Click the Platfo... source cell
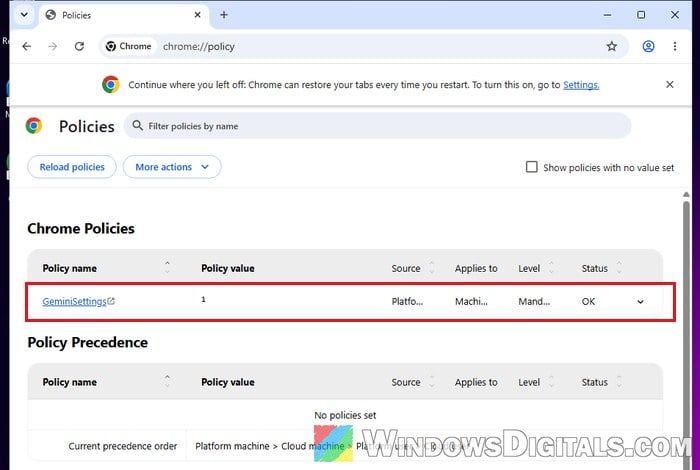This screenshot has height=470, width=700. coord(407,302)
